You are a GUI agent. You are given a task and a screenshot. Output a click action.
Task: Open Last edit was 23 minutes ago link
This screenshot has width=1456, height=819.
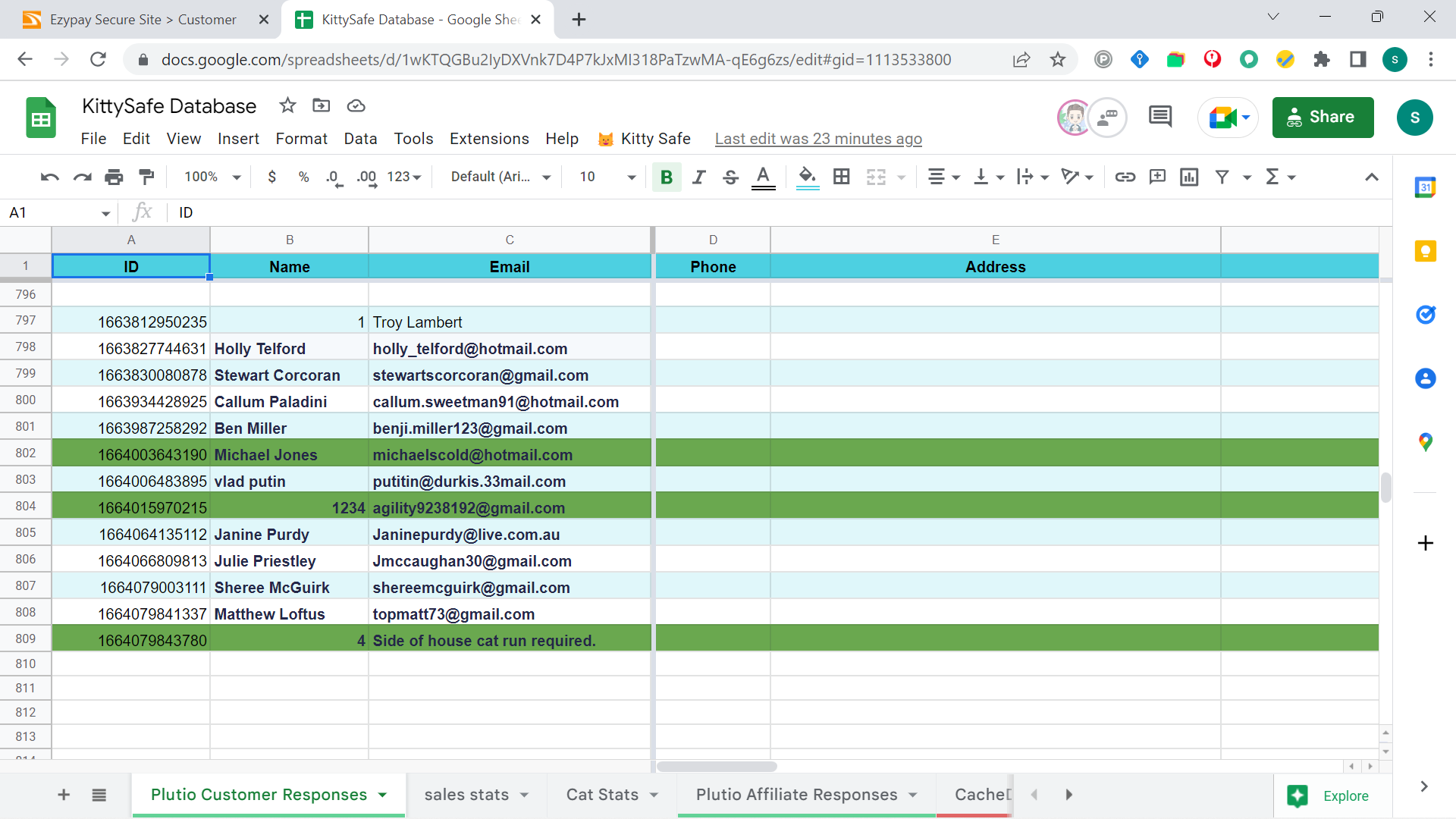[818, 139]
